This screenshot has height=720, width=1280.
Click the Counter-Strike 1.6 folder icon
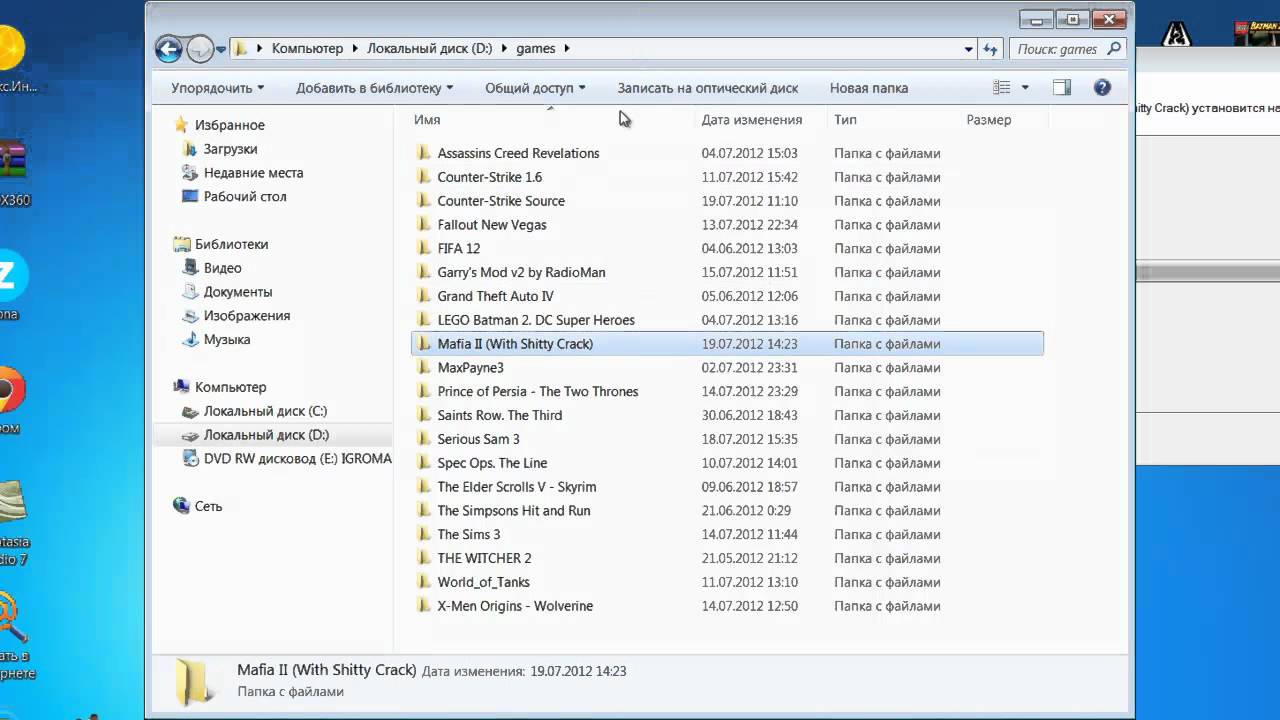click(423, 177)
